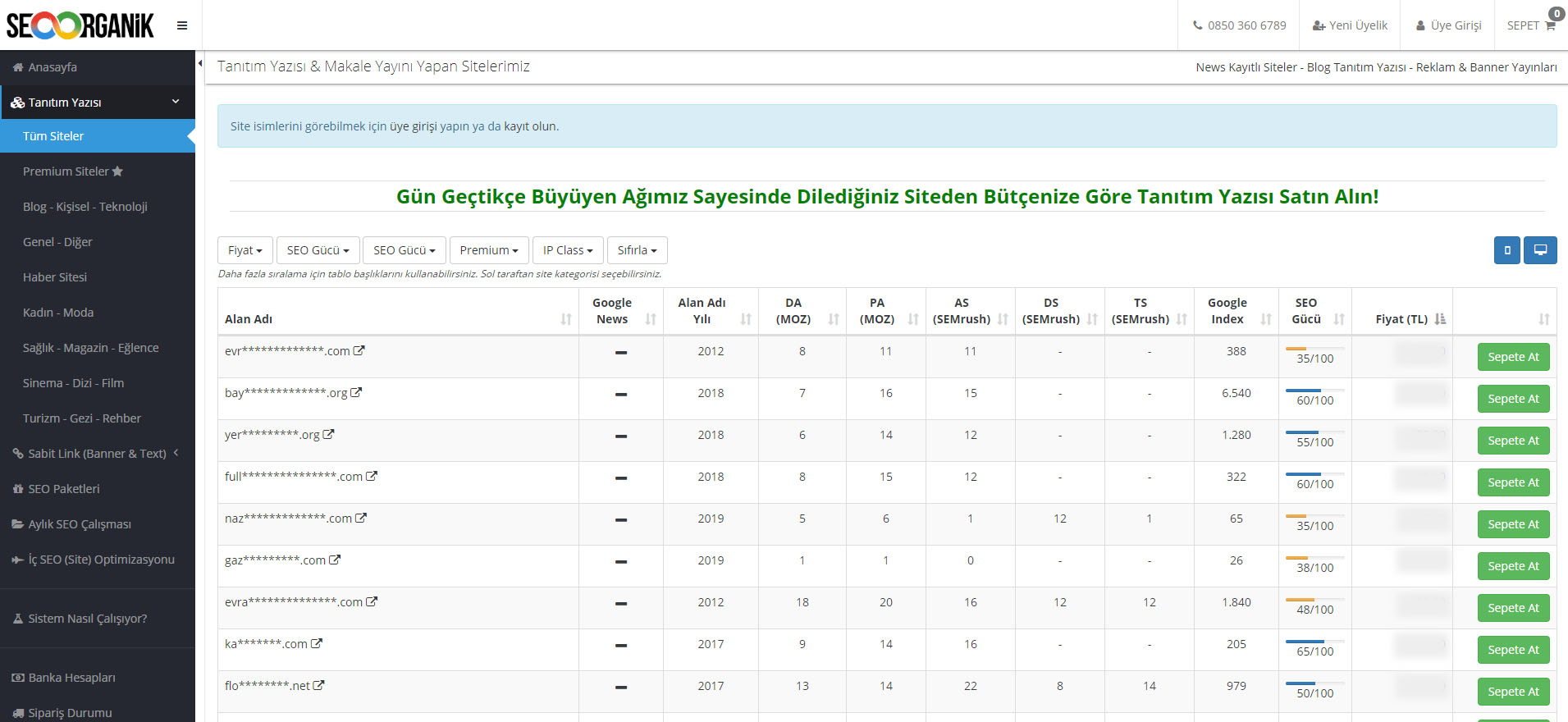The height and width of the screenshot is (722, 1568).
Task: Click Üye Girişi link
Action: [x=1448, y=25]
